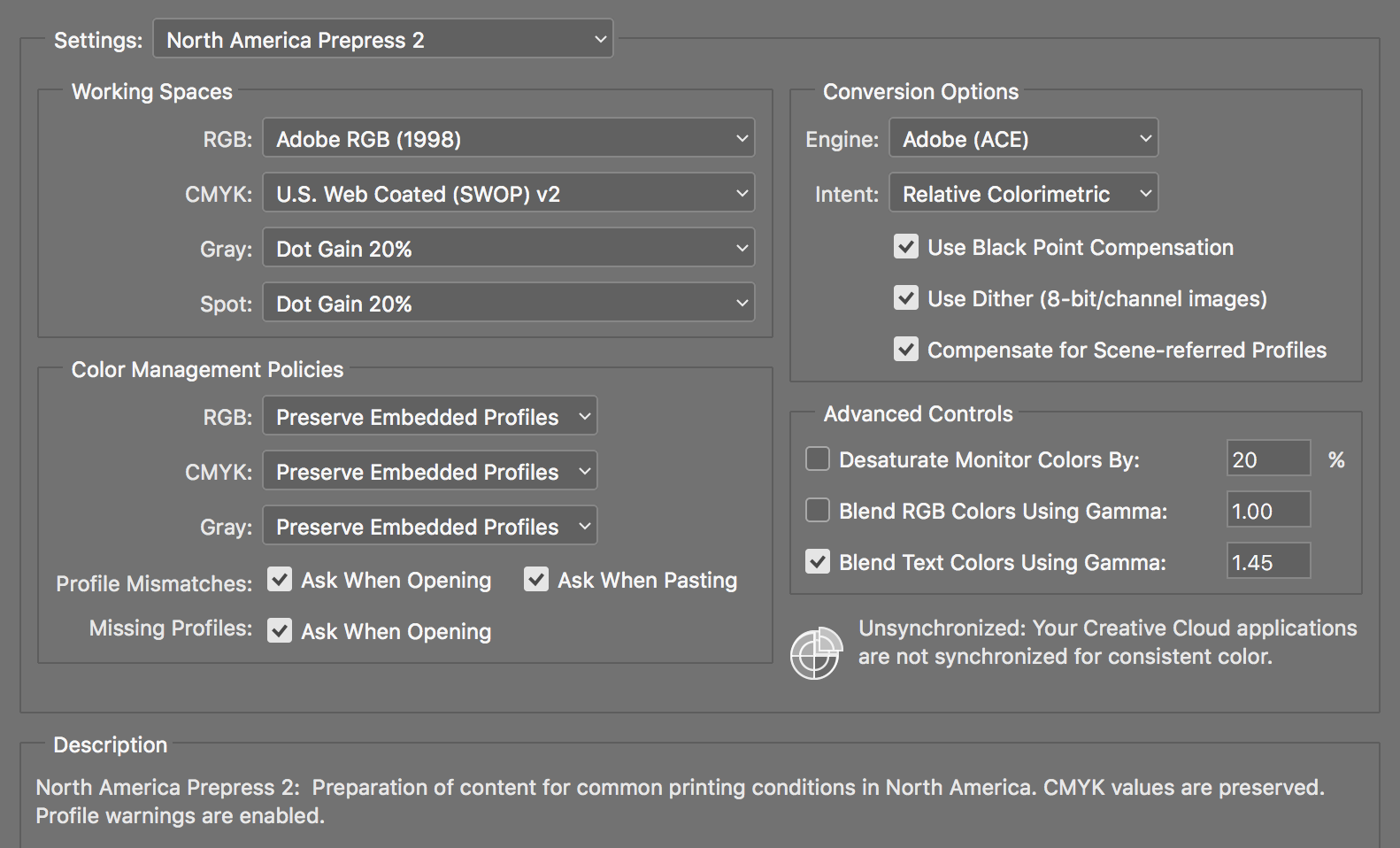Image resolution: width=1400 pixels, height=848 pixels.
Task: Check Blend RGB Colors Using Gamma
Action: point(817,510)
